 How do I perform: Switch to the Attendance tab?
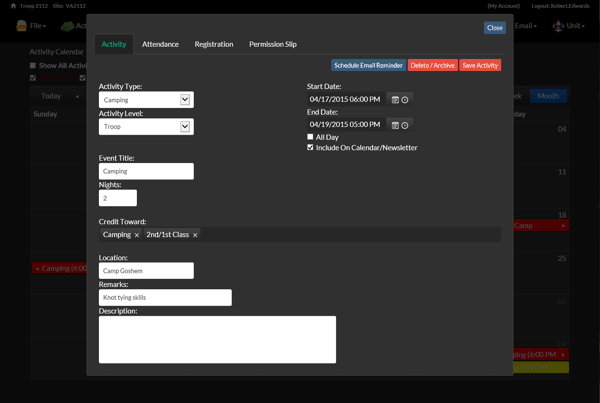pos(160,44)
